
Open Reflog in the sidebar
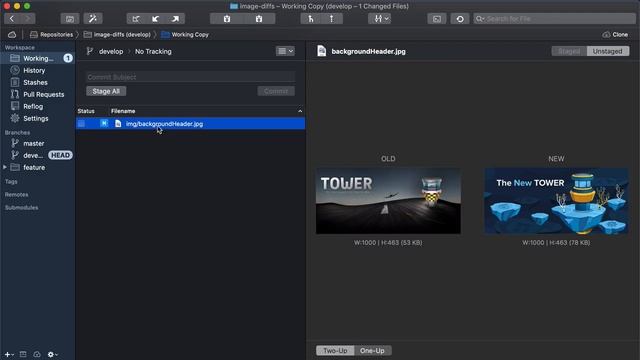(33, 107)
